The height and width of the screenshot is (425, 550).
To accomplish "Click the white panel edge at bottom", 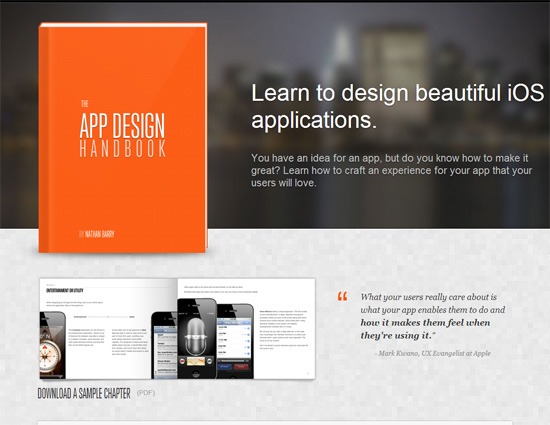I will pos(275,423).
